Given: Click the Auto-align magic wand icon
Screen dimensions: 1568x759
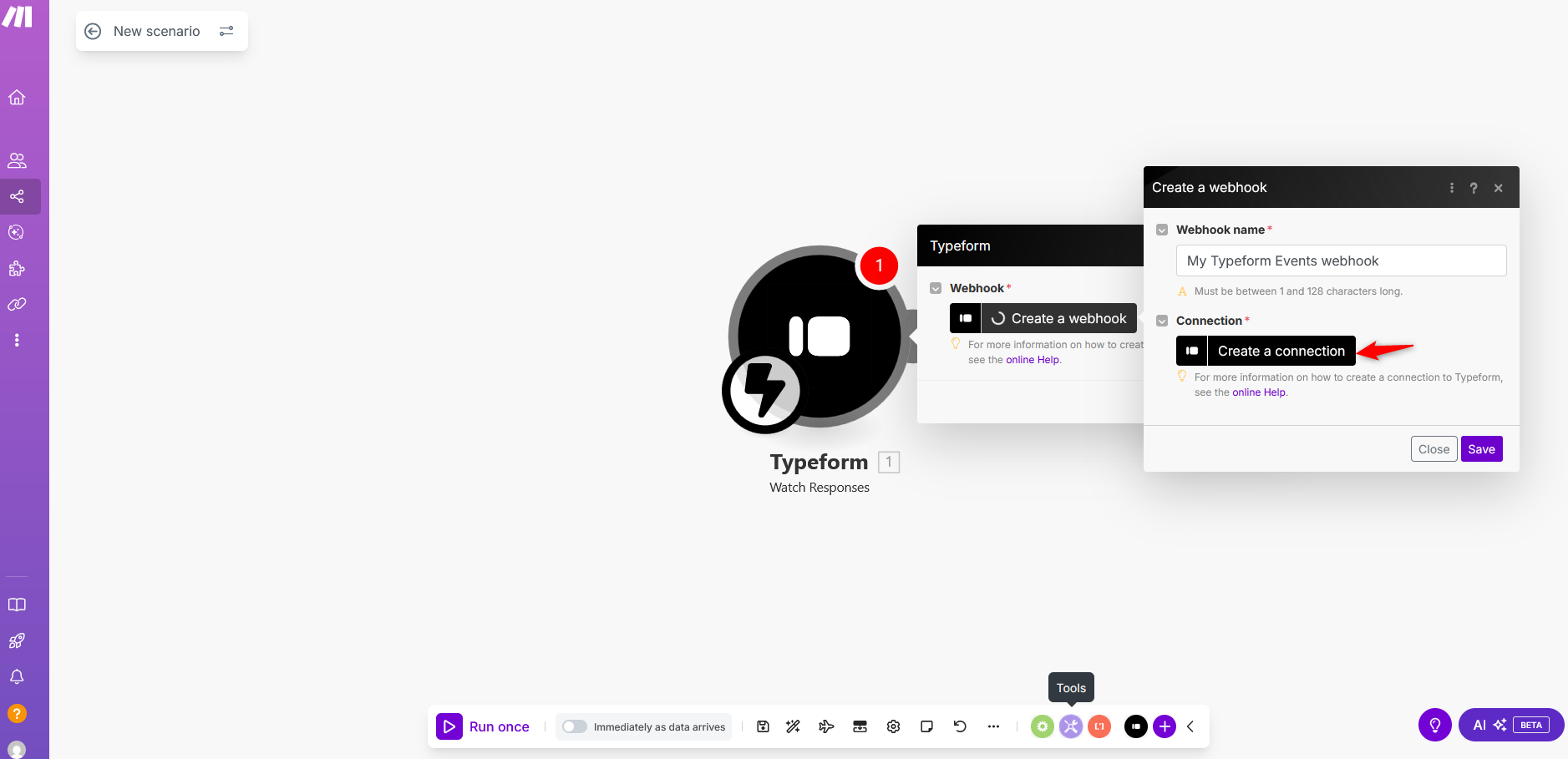Looking at the screenshot, I should [793, 726].
